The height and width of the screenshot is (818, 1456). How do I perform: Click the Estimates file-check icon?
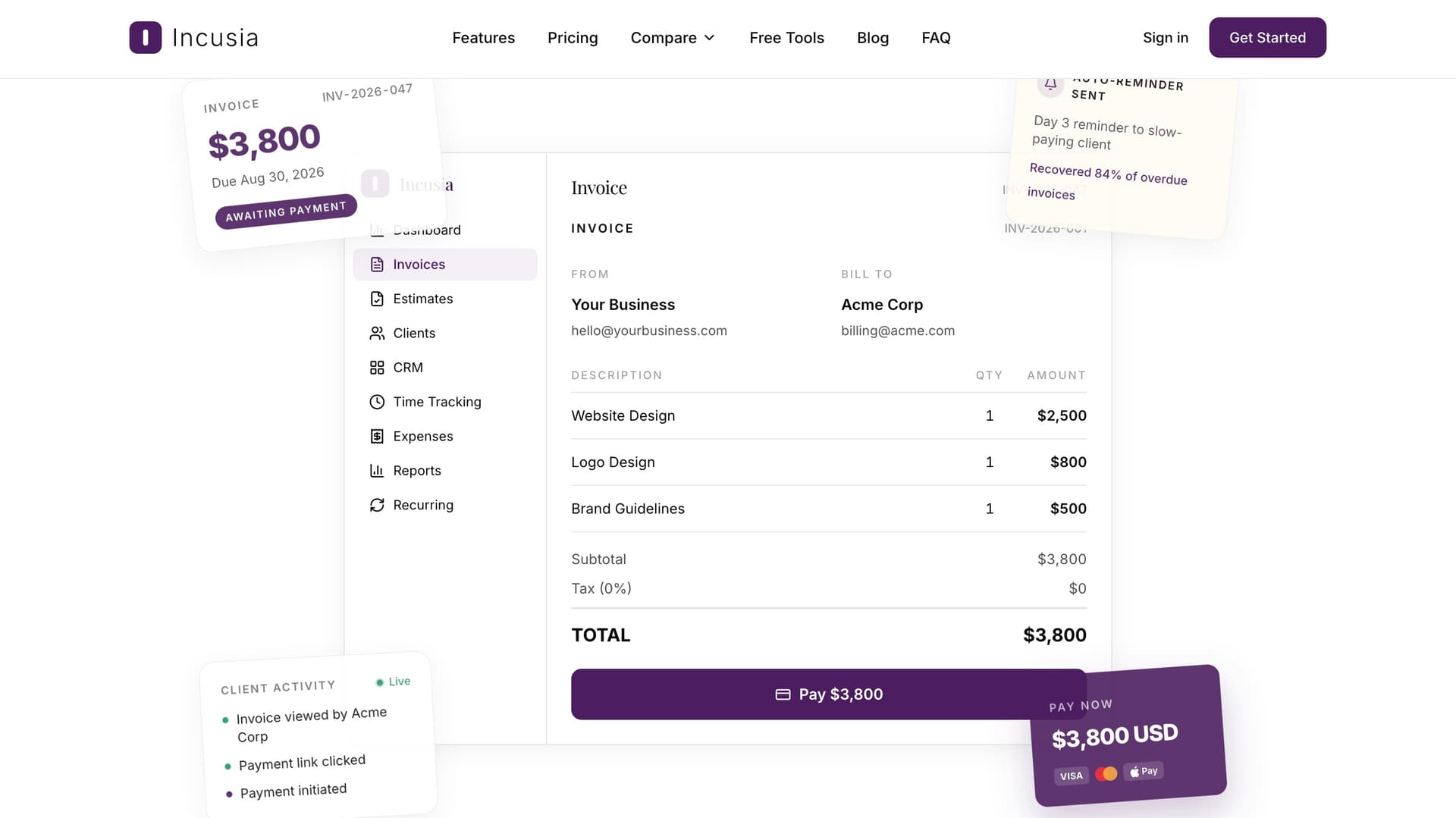377,299
